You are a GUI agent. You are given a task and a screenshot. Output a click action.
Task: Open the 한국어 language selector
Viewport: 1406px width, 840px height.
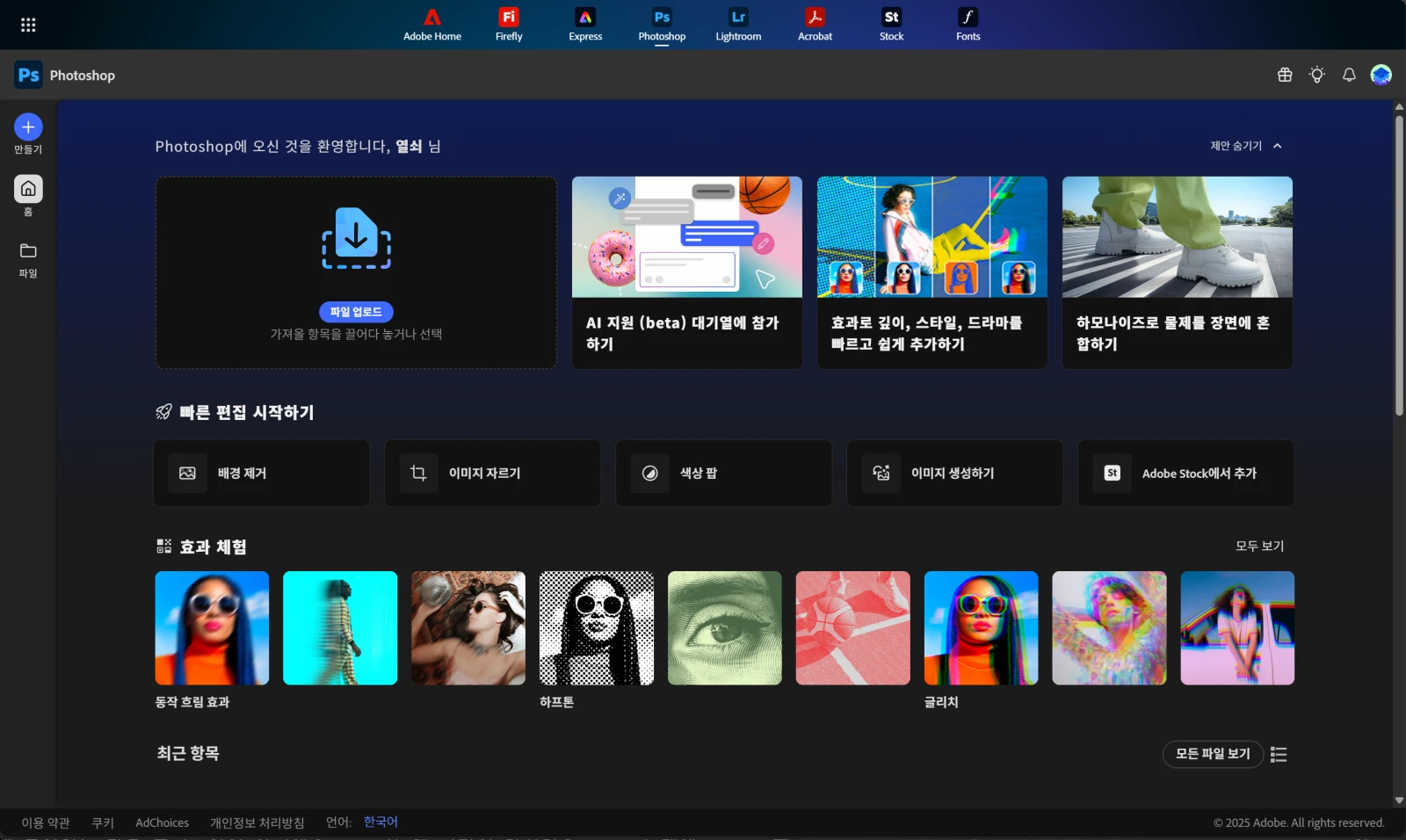[380, 822]
